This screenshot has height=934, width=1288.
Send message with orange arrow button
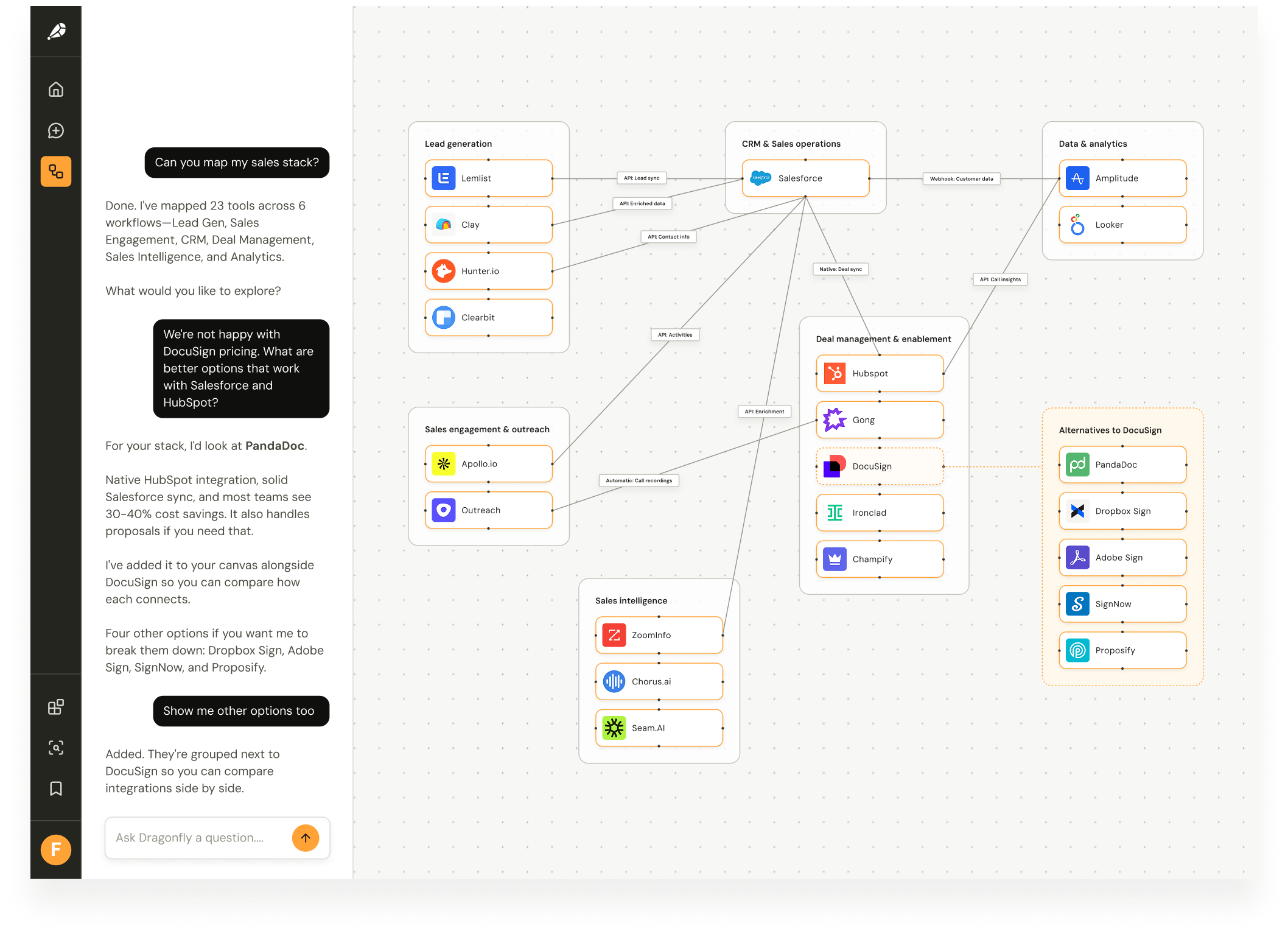[306, 838]
